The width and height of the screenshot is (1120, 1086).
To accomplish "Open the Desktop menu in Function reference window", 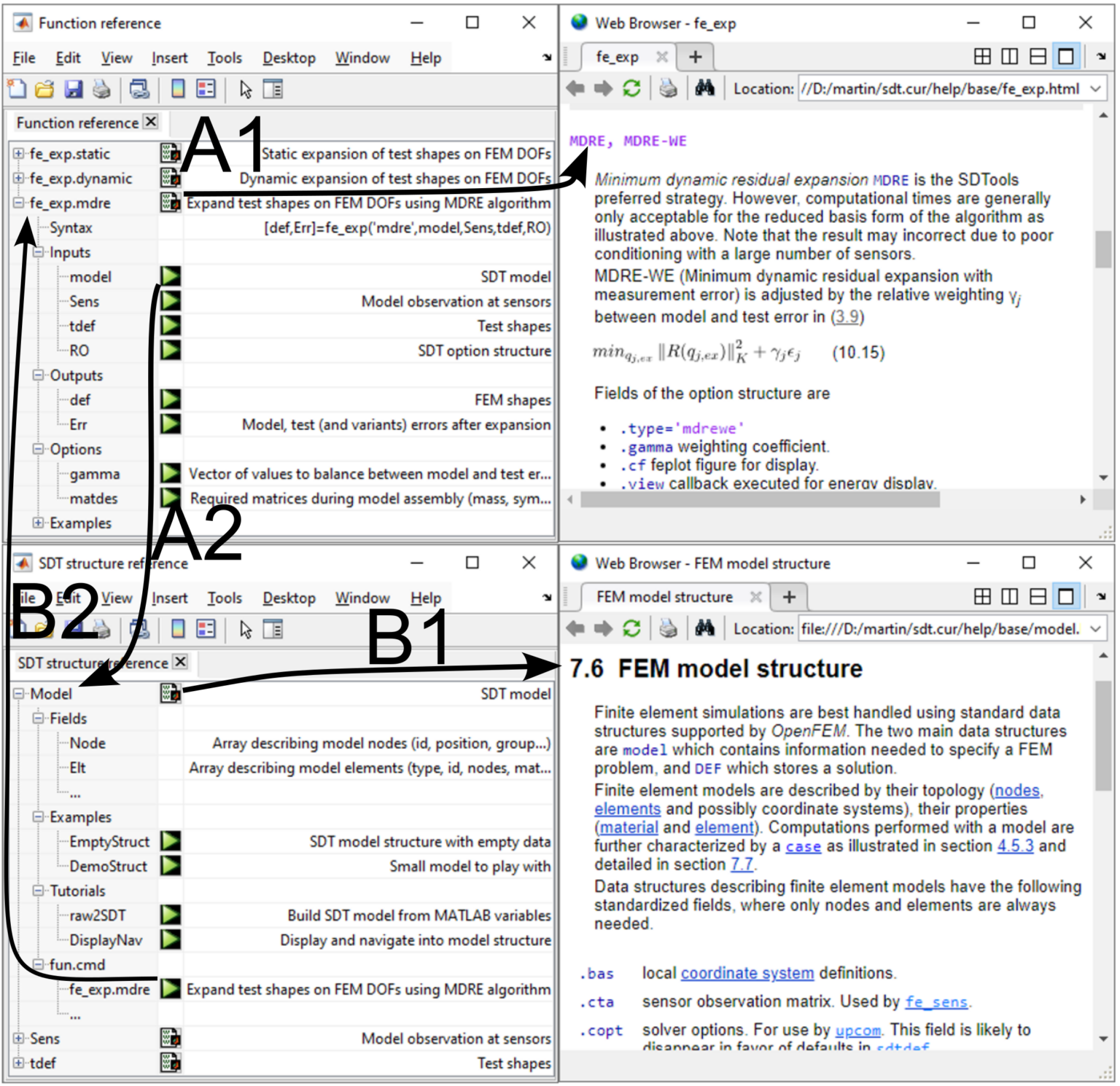I will click(x=289, y=58).
